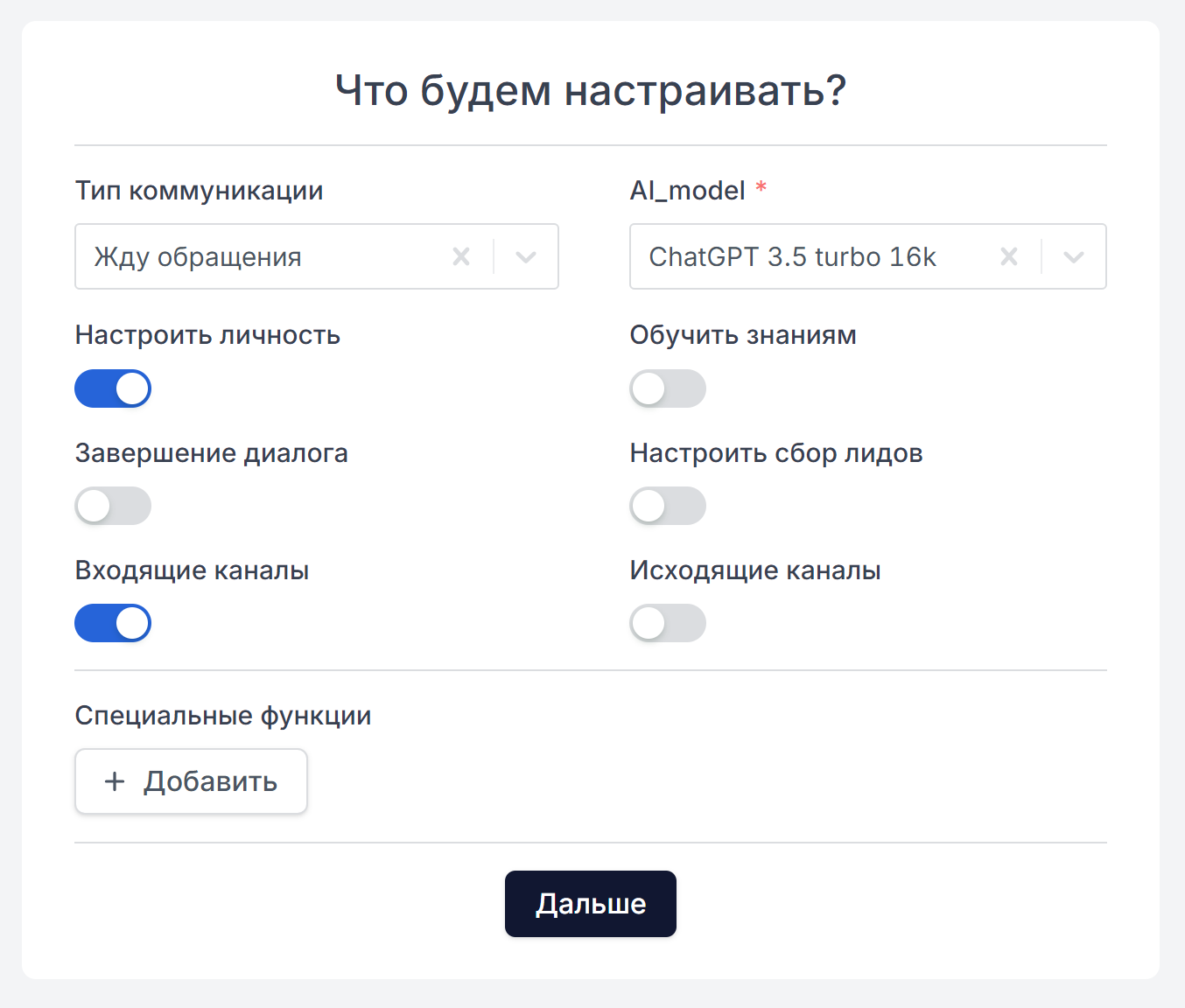Viewport: 1185px width, 1008px height.
Task: Click the ChatGPT 3.5 turbo 16k field
Action: [805, 256]
